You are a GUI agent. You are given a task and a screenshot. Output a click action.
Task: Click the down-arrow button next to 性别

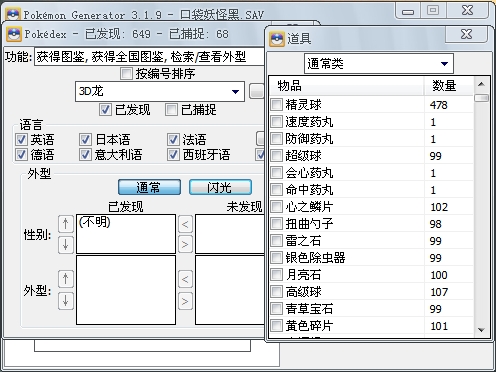coord(66,245)
